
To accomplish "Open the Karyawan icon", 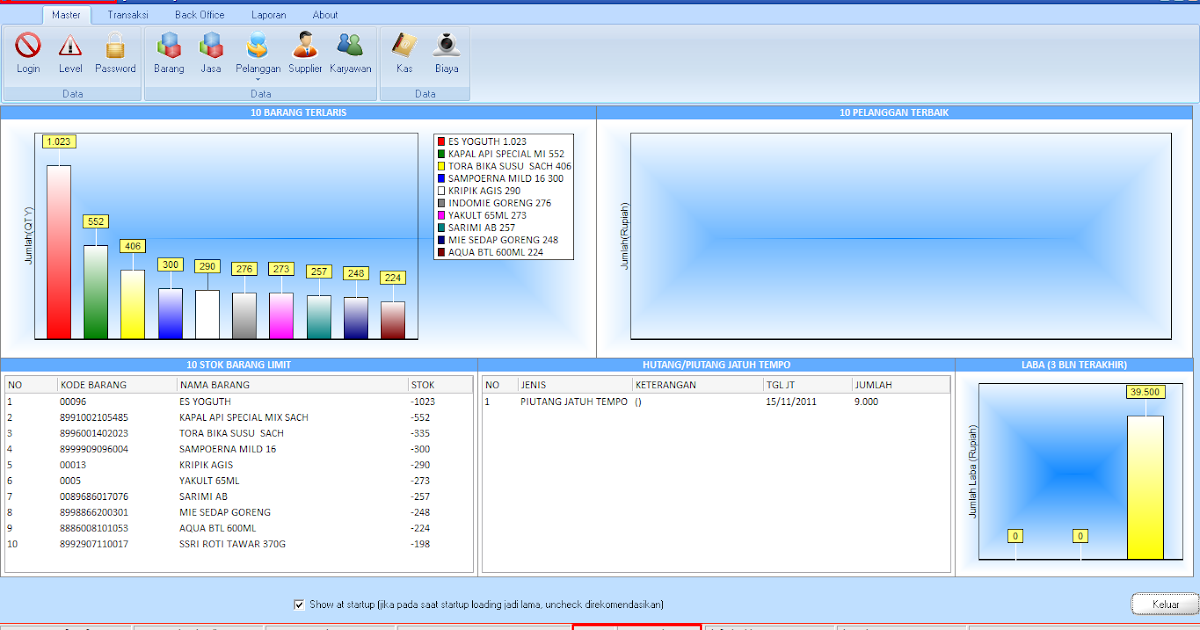I will point(350,53).
